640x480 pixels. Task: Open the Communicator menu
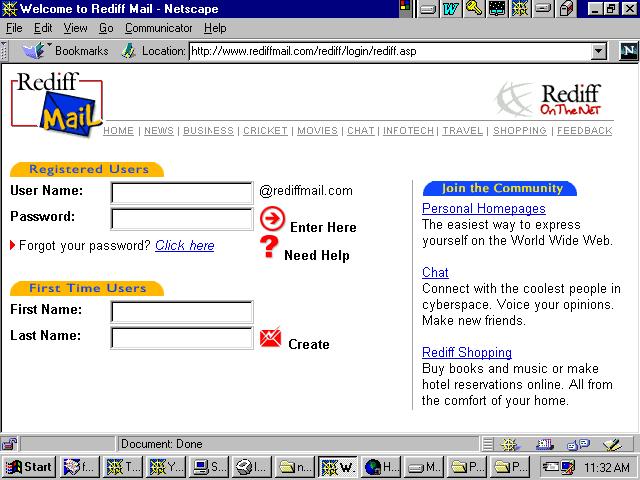158,28
